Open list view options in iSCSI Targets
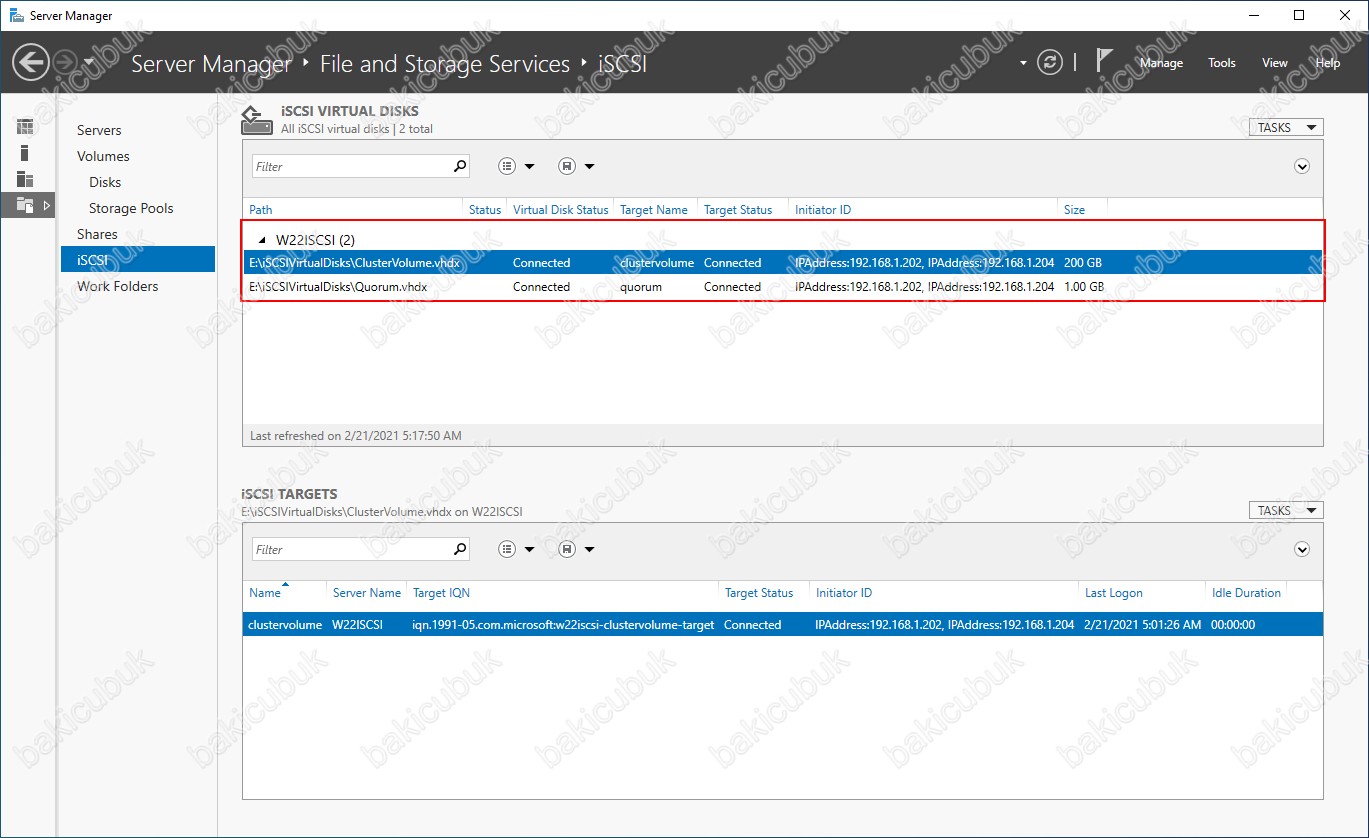The height and width of the screenshot is (838, 1369). [516, 549]
